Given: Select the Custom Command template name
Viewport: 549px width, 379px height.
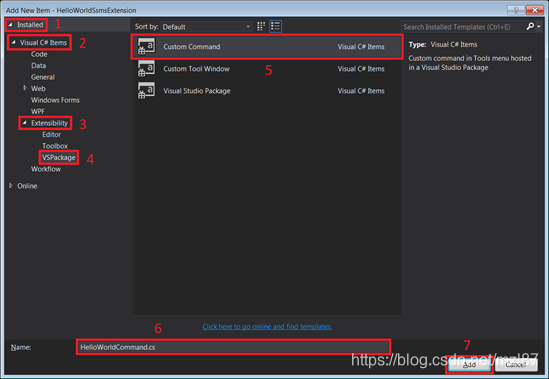Looking at the screenshot, I should click(192, 47).
